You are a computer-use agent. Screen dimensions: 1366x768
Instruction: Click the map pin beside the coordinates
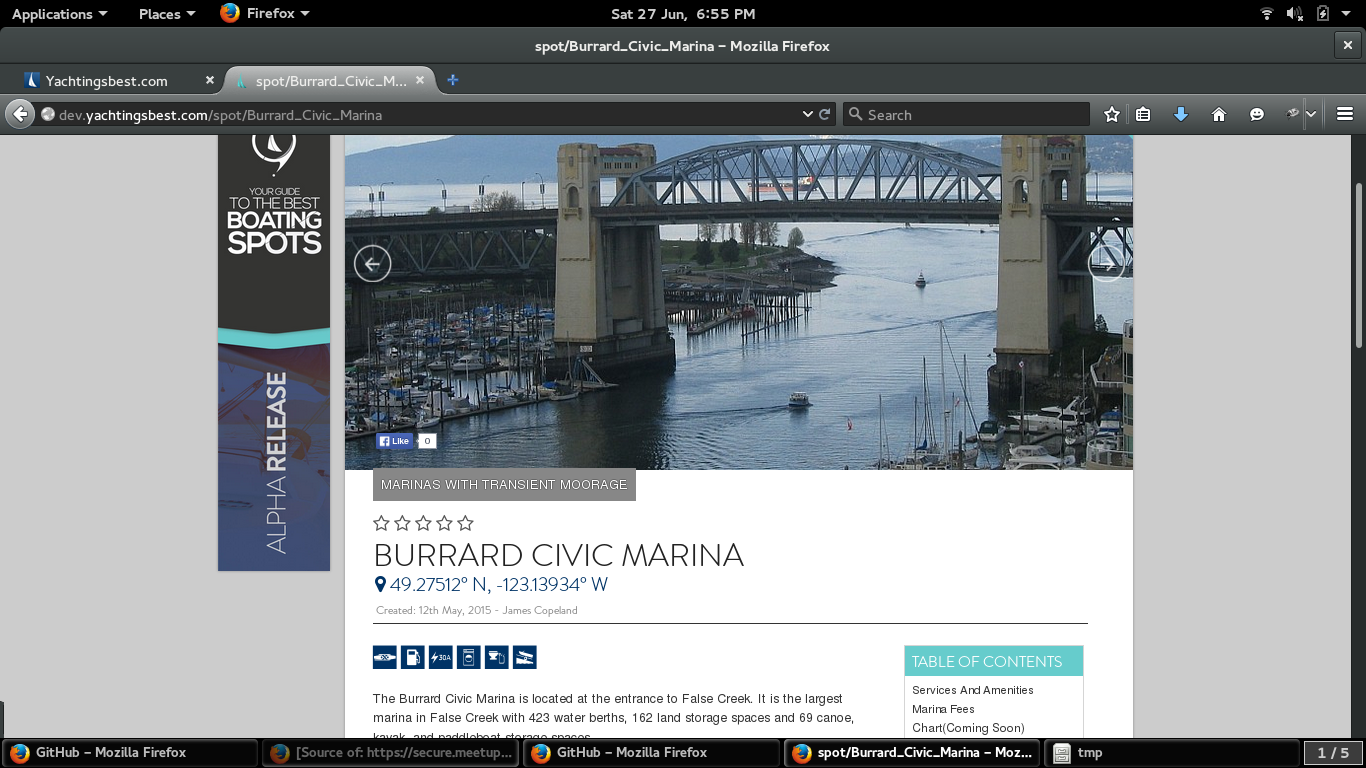tap(380, 585)
